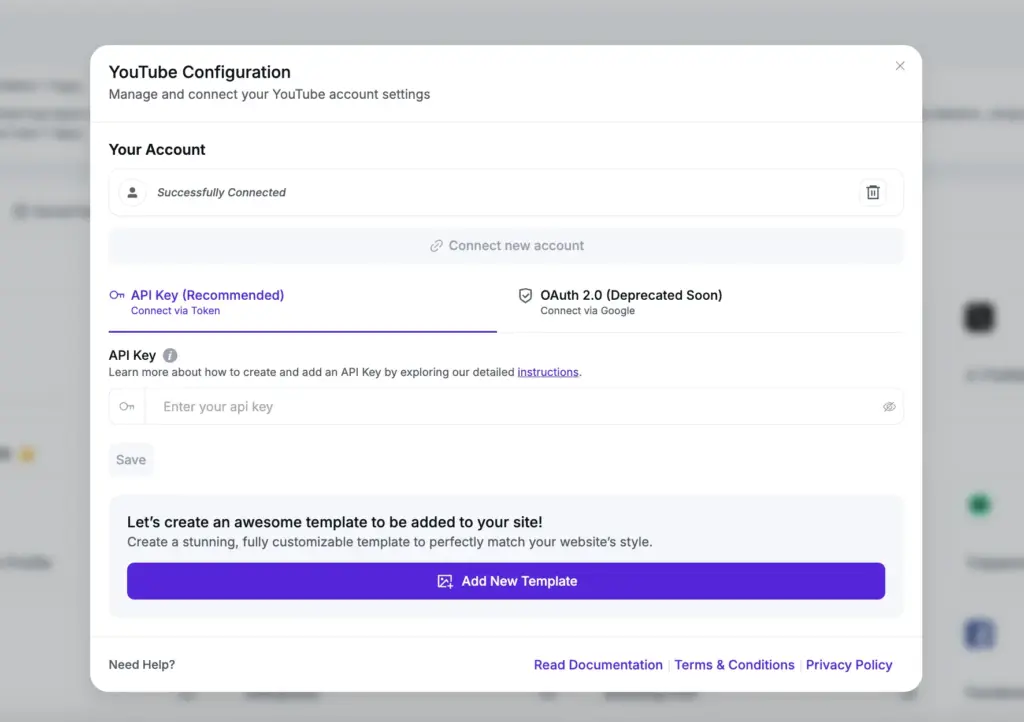Click the trash icon to remove connected account
This screenshot has width=1024, height=722.
(x=872, y=192)
